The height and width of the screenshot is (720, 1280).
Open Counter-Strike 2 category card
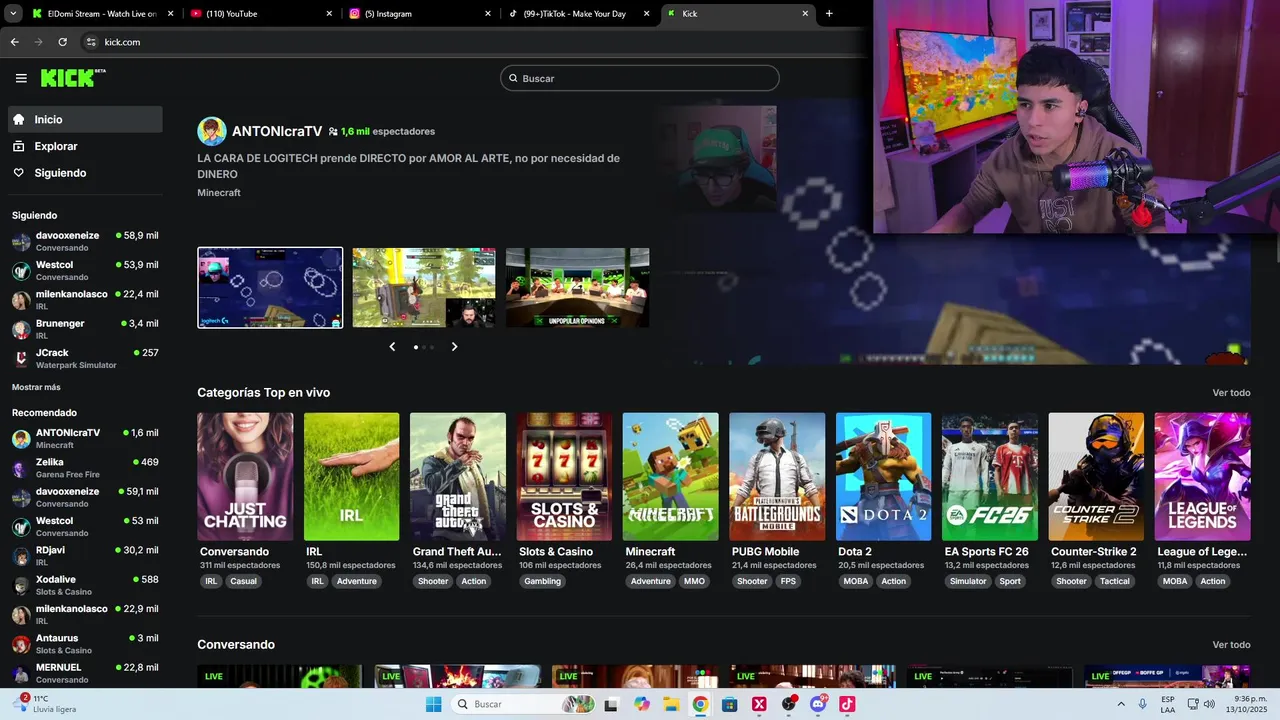(x=1096, y=476)
